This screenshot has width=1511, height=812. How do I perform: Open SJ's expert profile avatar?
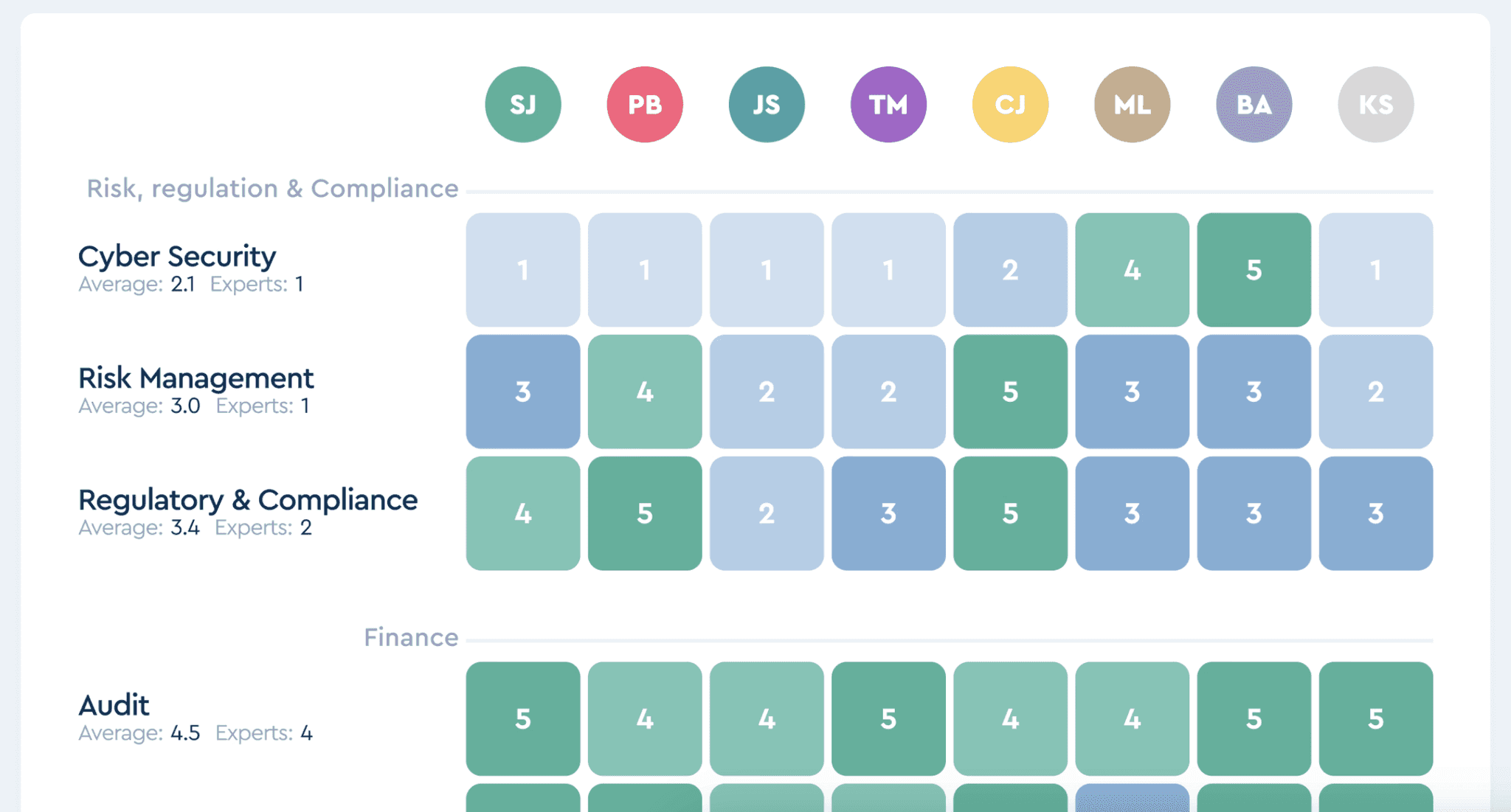[523, 104]
